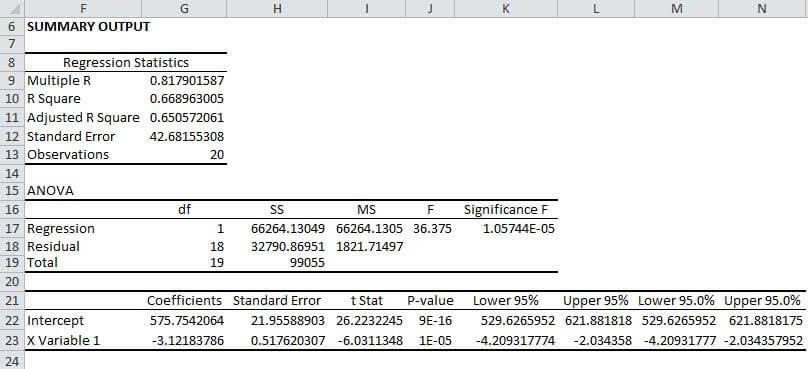Click the Lower 95% heading cell
Viewport: 808px width, 369px height.
click(506, 300)
